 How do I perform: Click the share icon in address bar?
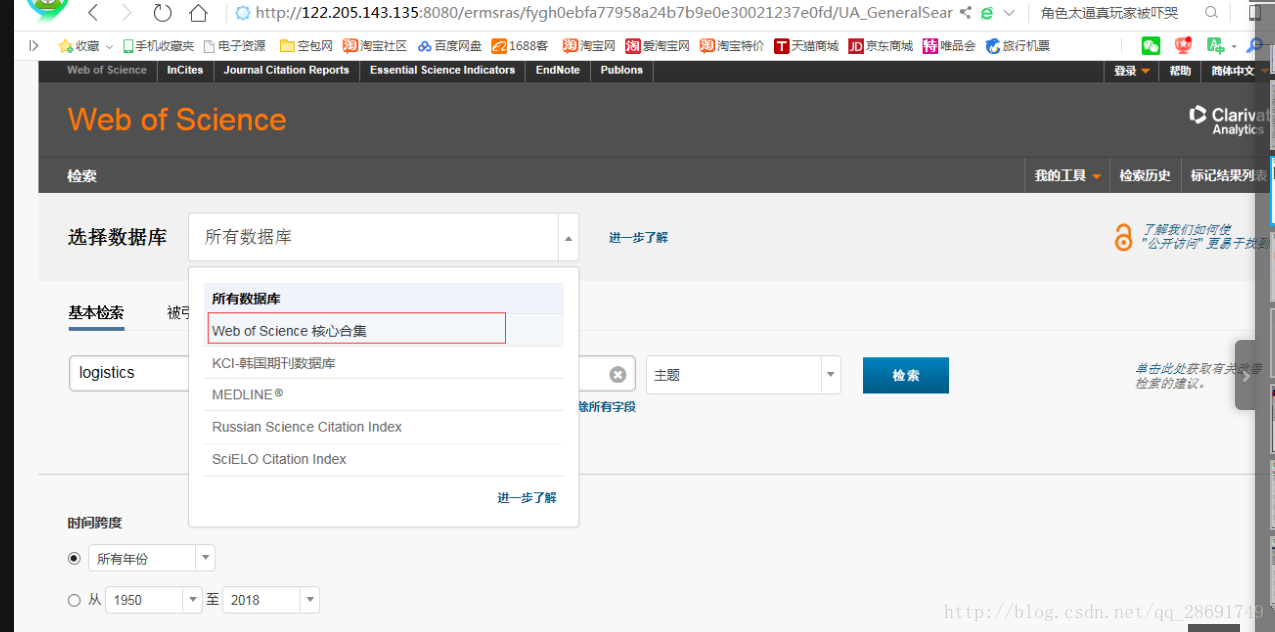(x=965, y=13)
